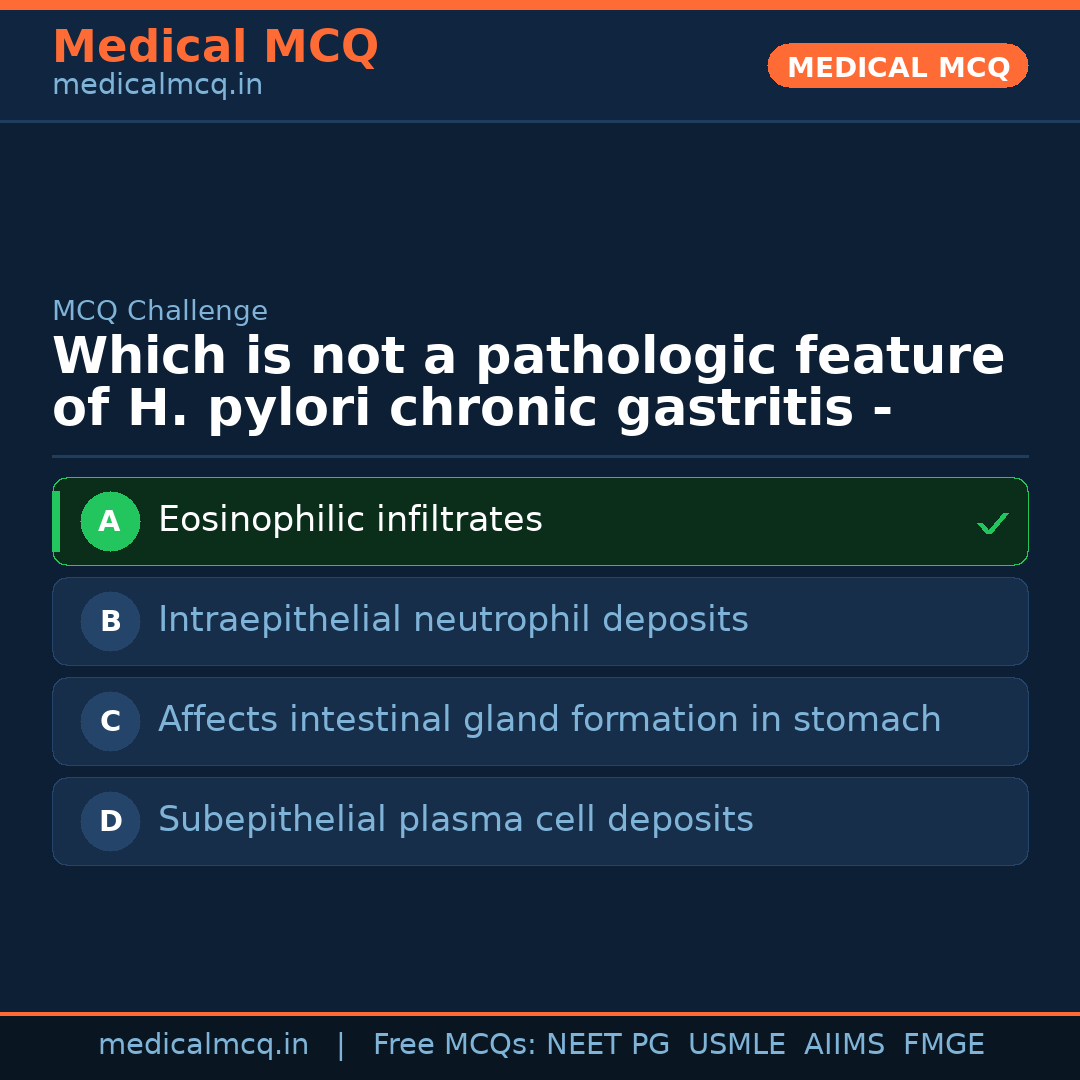
Task: Open the medicalmcq.in link in the header
Action: (x=157, y=84)
